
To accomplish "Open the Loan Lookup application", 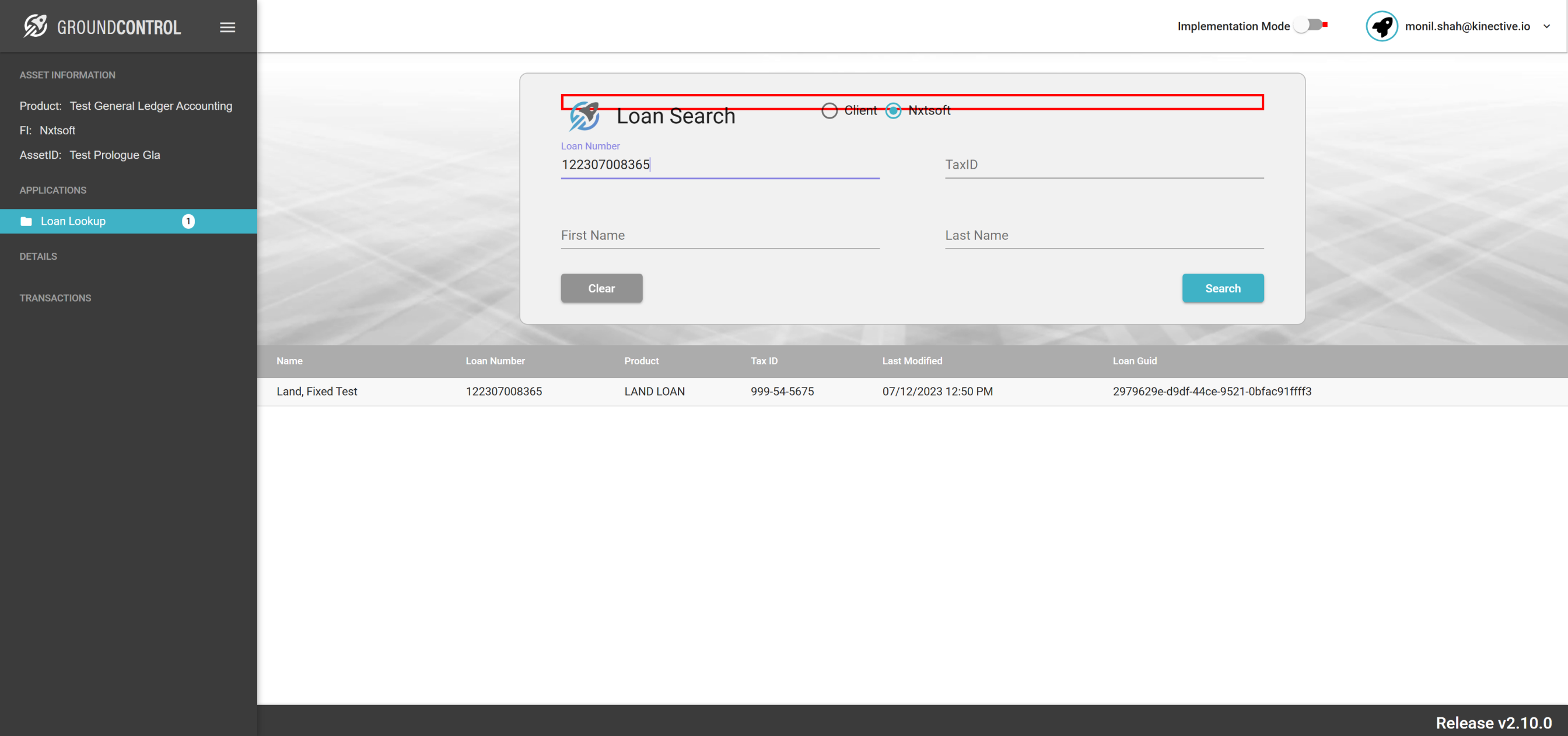I will 73,221.
